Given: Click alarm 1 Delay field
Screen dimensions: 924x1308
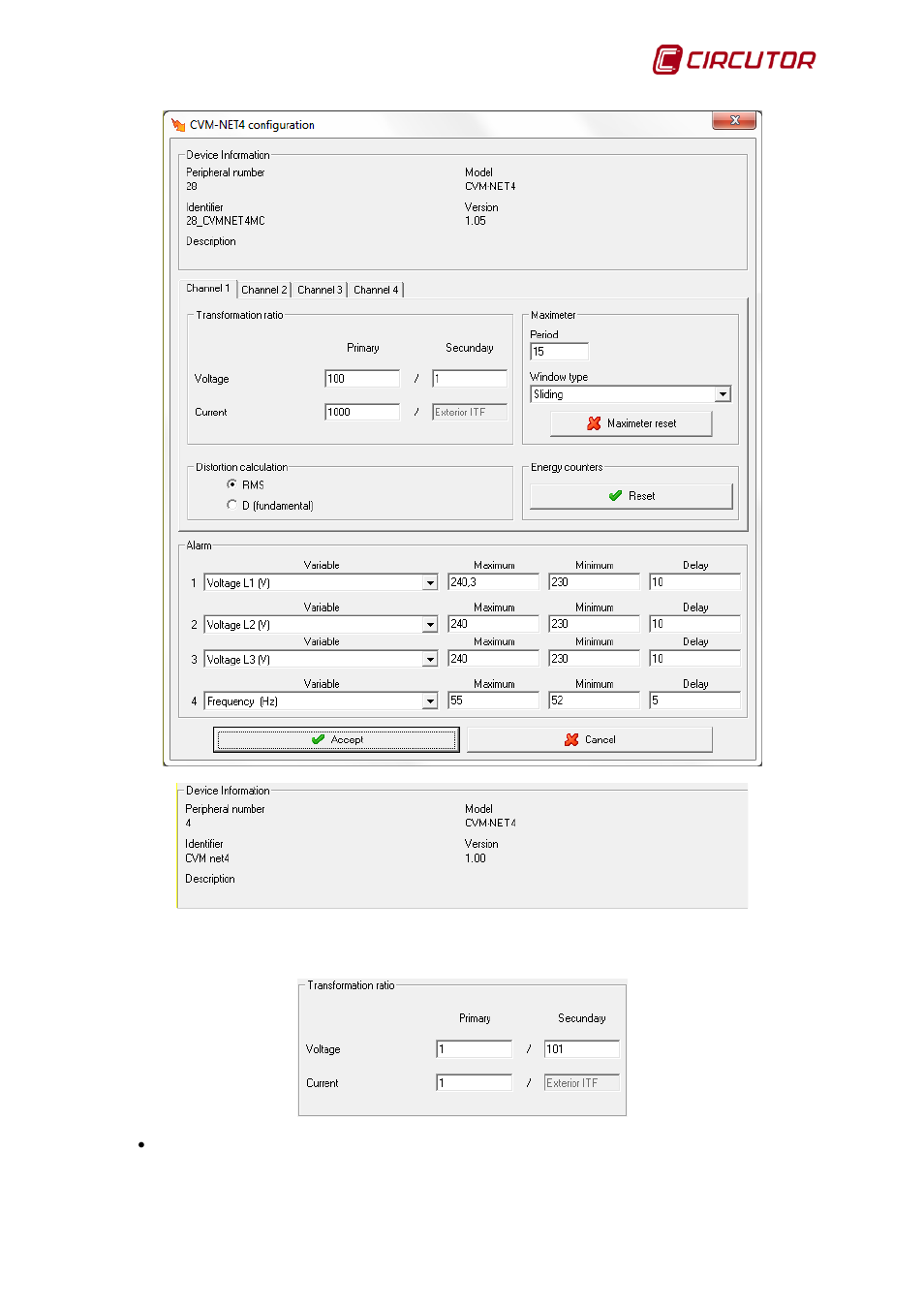Looking at the screenshot, I should [x=694, y=582].
